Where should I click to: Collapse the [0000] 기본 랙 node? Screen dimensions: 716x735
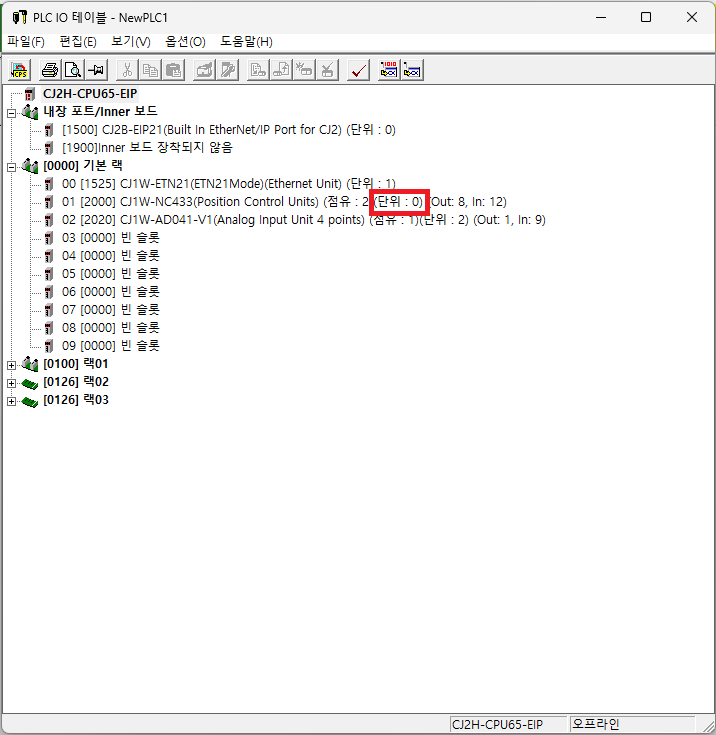click(x=11, y=167)
